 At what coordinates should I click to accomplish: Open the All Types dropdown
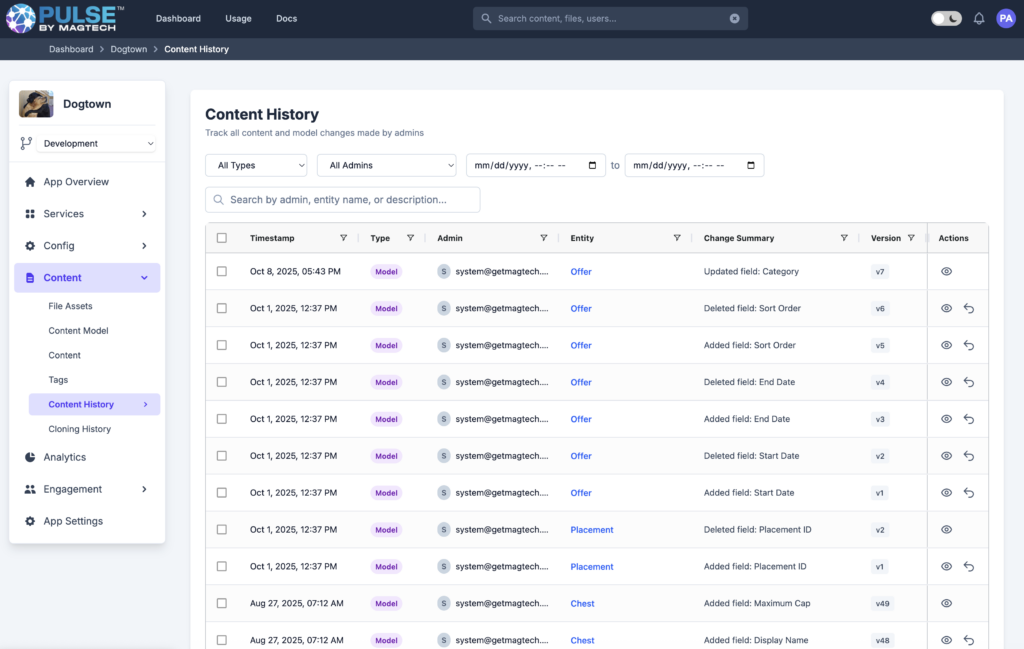(256, 165)
